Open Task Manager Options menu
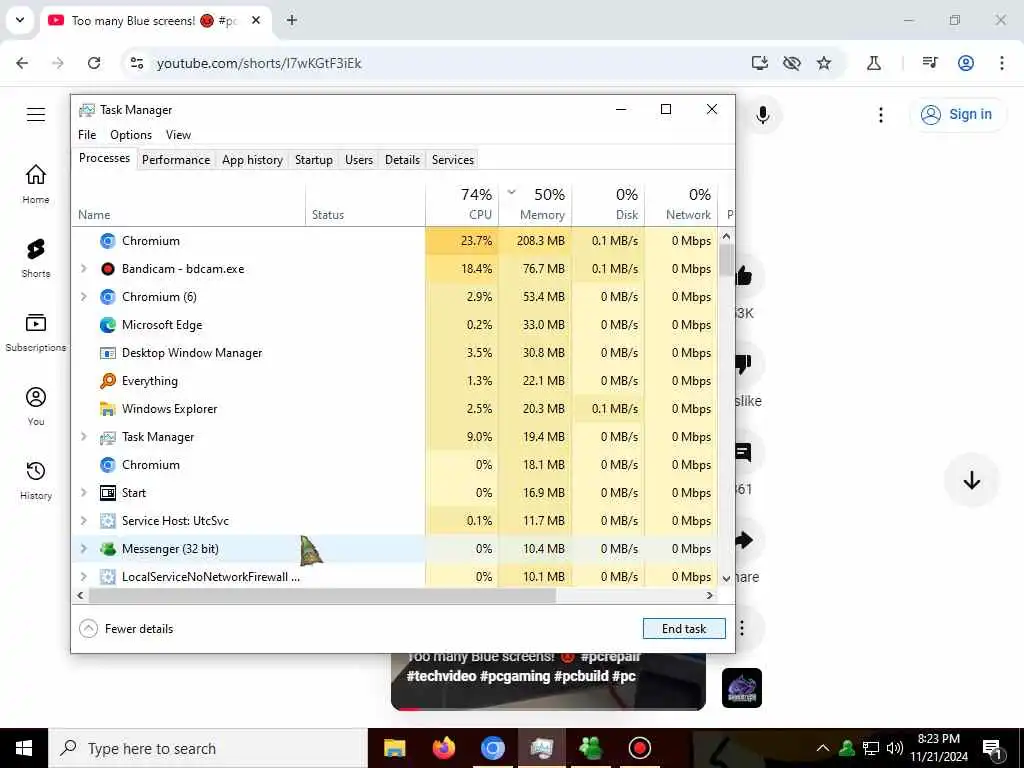This screenshot has height=768, width=1024. click(x=131, y=135)
